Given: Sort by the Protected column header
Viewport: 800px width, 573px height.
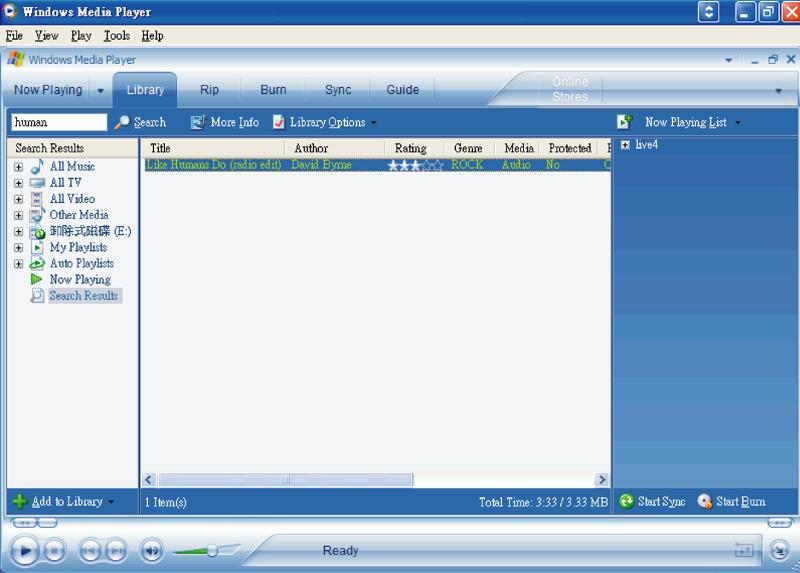Looking at the screenshot, I should click(569, 148).
